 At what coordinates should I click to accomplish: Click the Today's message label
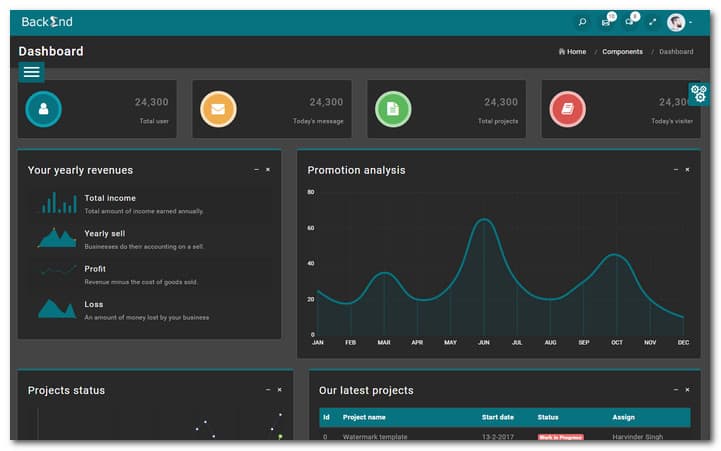click(318, 121)
